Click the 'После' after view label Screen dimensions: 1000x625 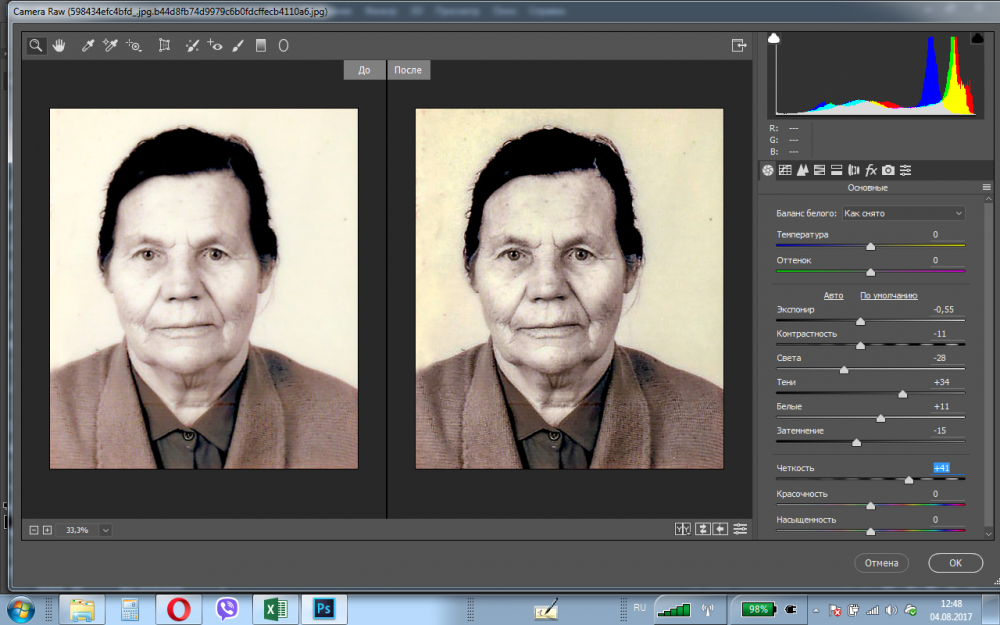tap(408, 69)
